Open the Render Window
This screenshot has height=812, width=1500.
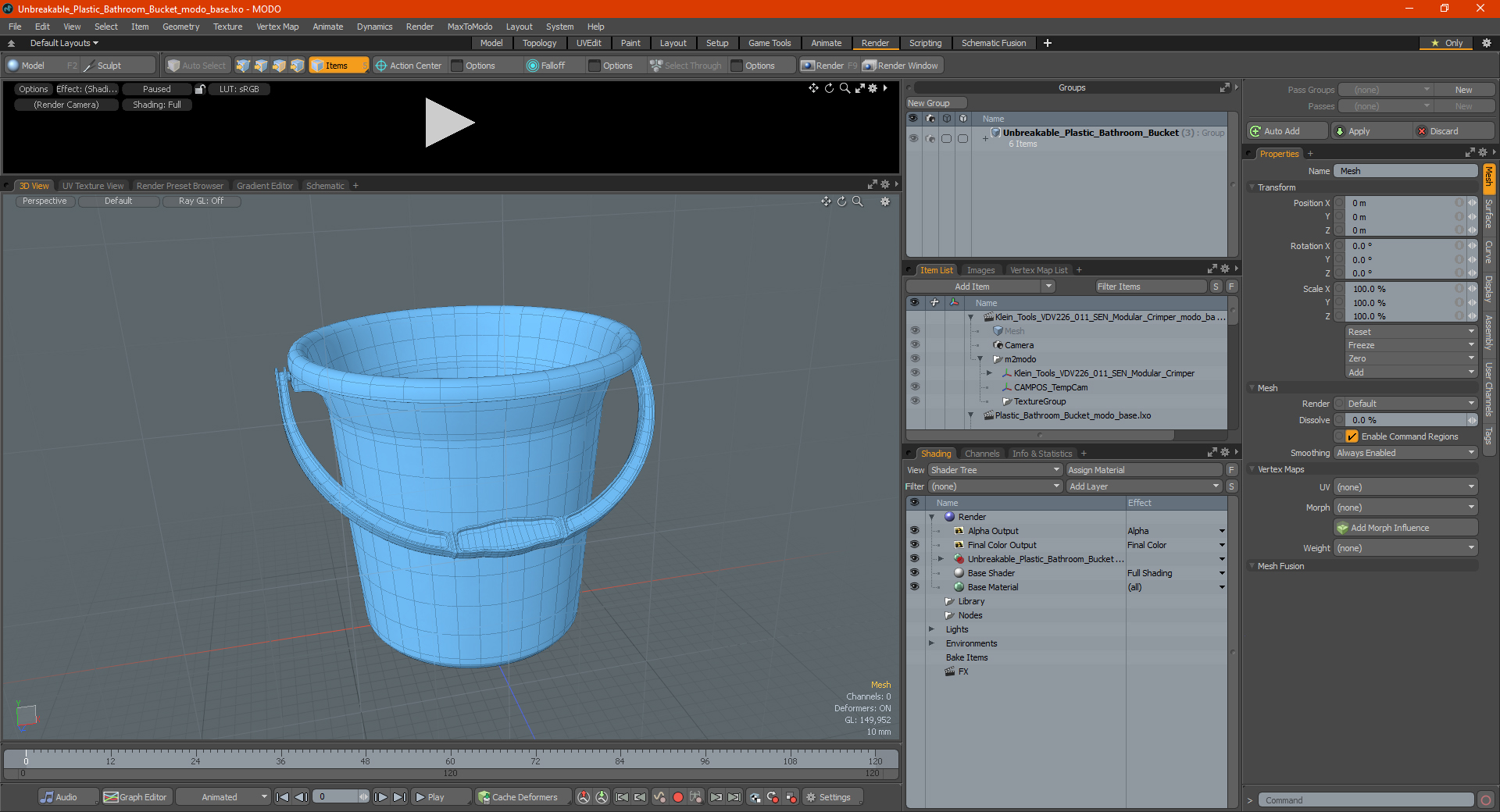tap(901, 66)
